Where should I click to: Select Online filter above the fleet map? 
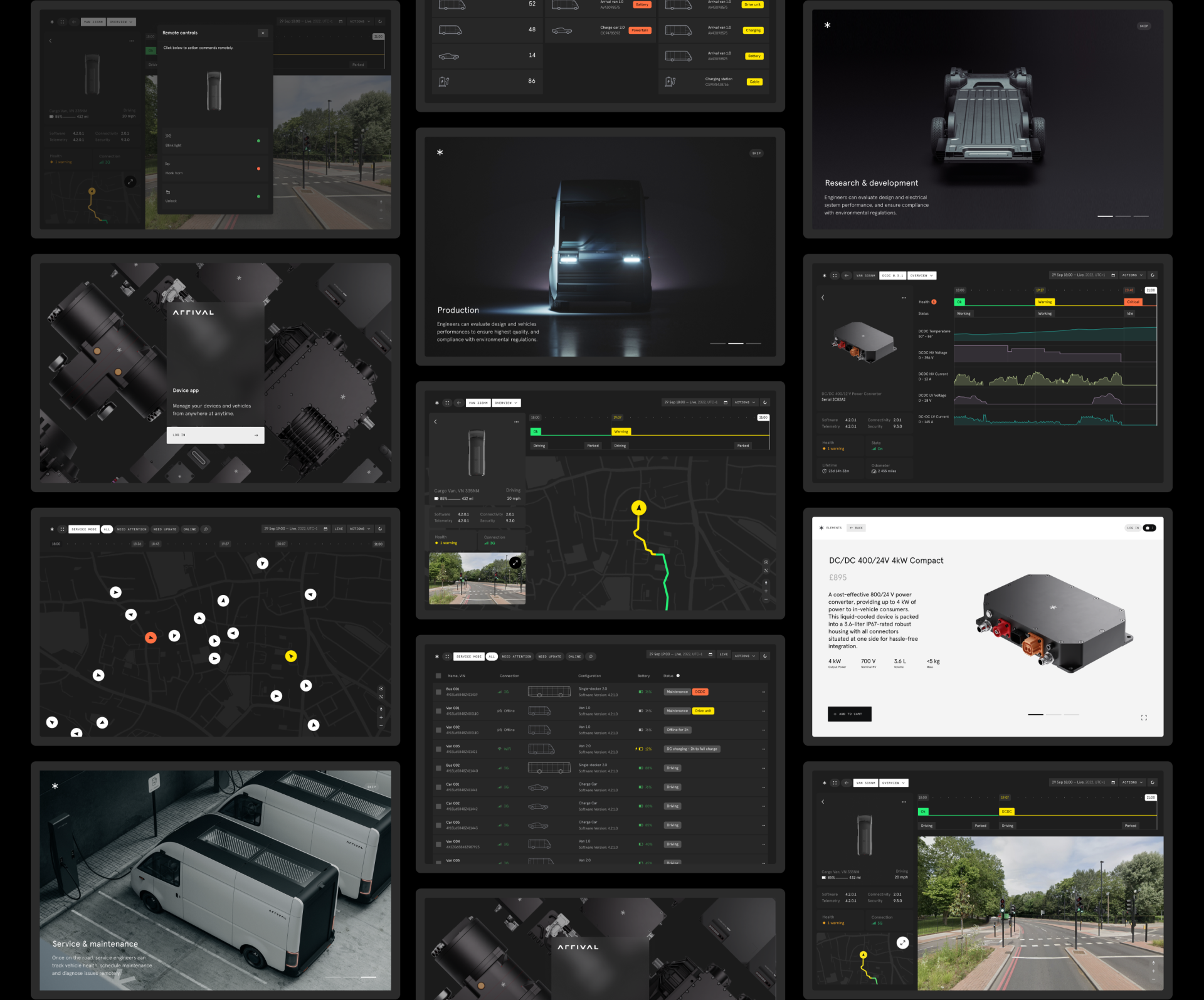(x=189, y=529)
